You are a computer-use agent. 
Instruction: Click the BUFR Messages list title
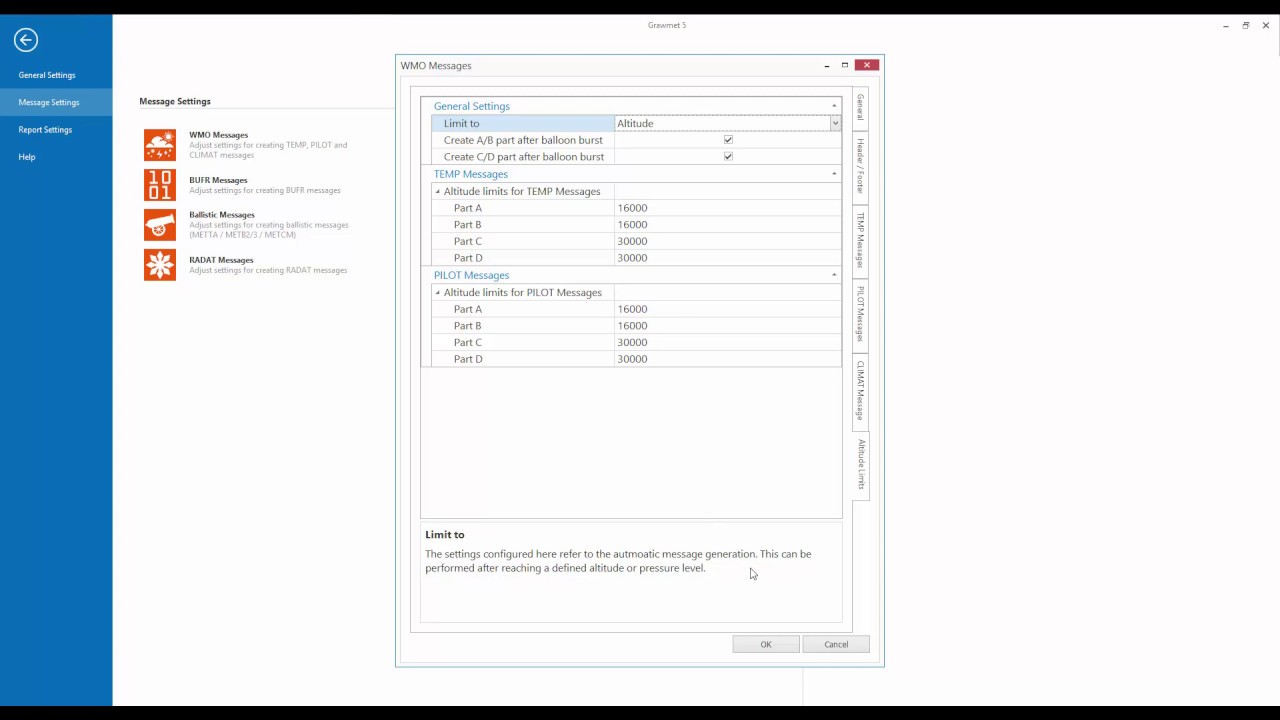click(x=218, y=180)
